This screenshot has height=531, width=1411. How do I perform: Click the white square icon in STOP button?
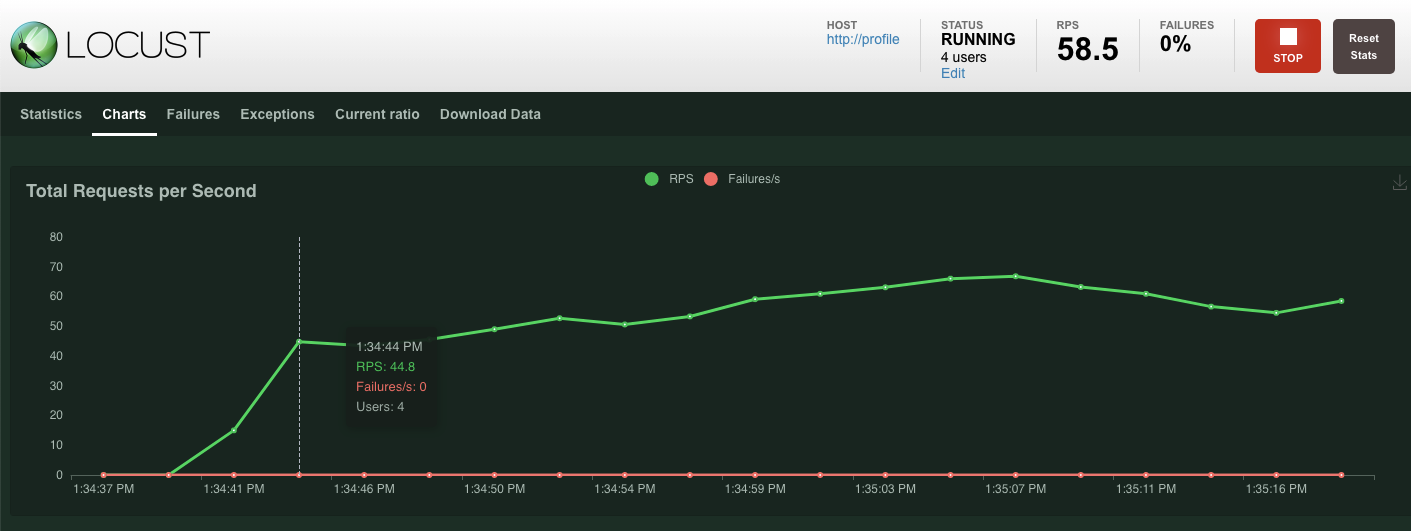coord(1287,37)
